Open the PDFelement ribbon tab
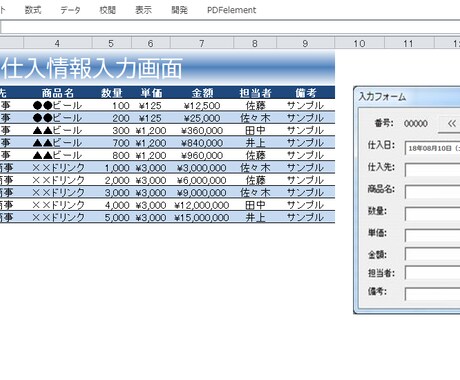 (231, 10)
